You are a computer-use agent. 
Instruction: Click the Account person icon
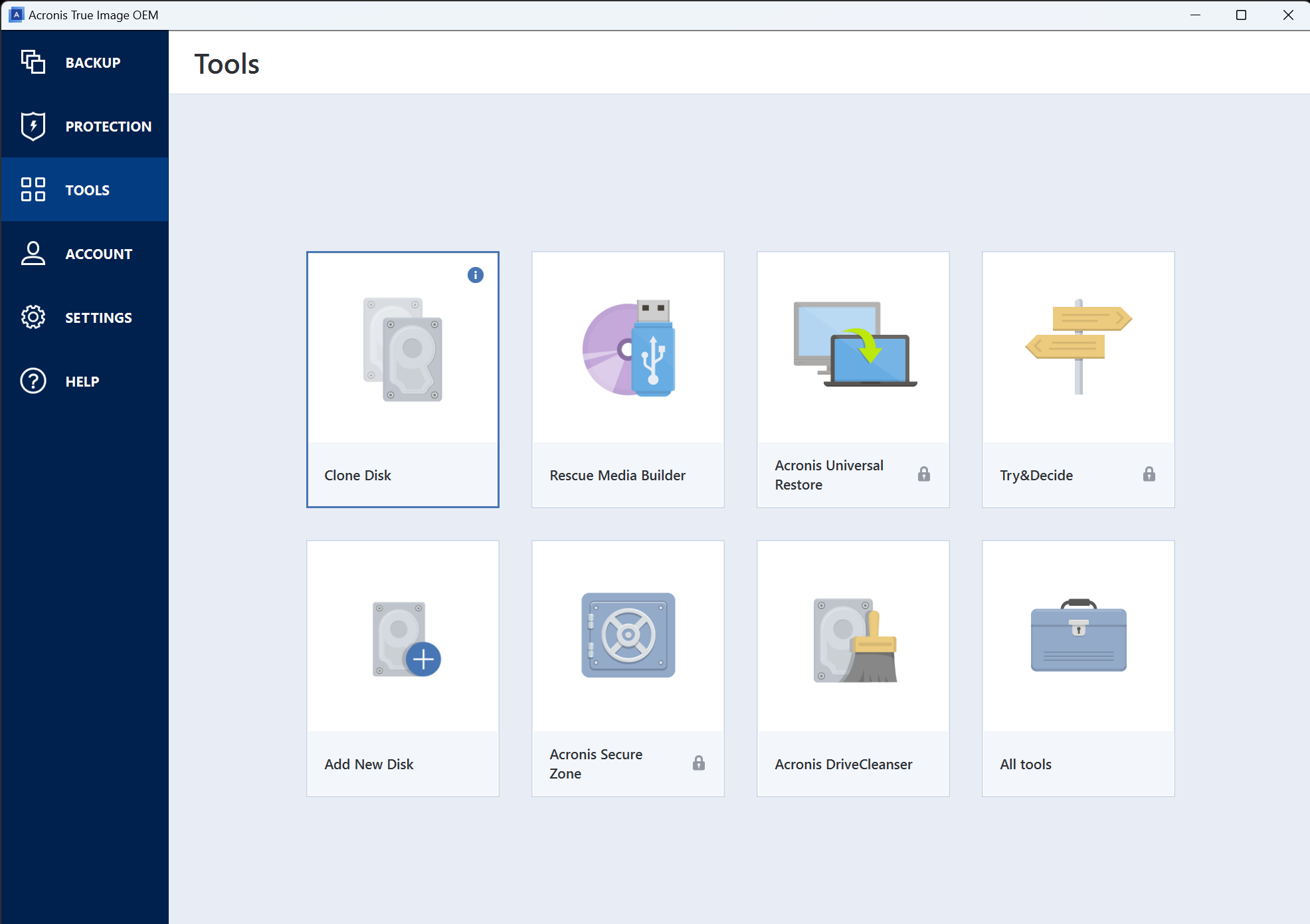click(33, 253)
